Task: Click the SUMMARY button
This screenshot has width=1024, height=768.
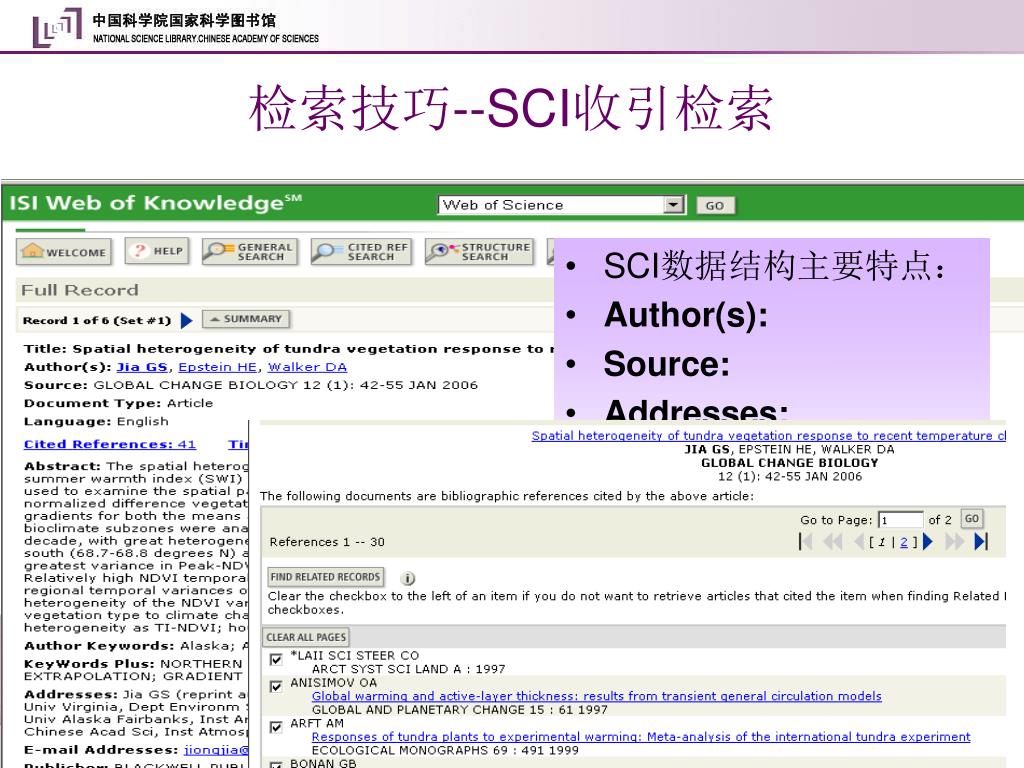Action: coord(246,319)
